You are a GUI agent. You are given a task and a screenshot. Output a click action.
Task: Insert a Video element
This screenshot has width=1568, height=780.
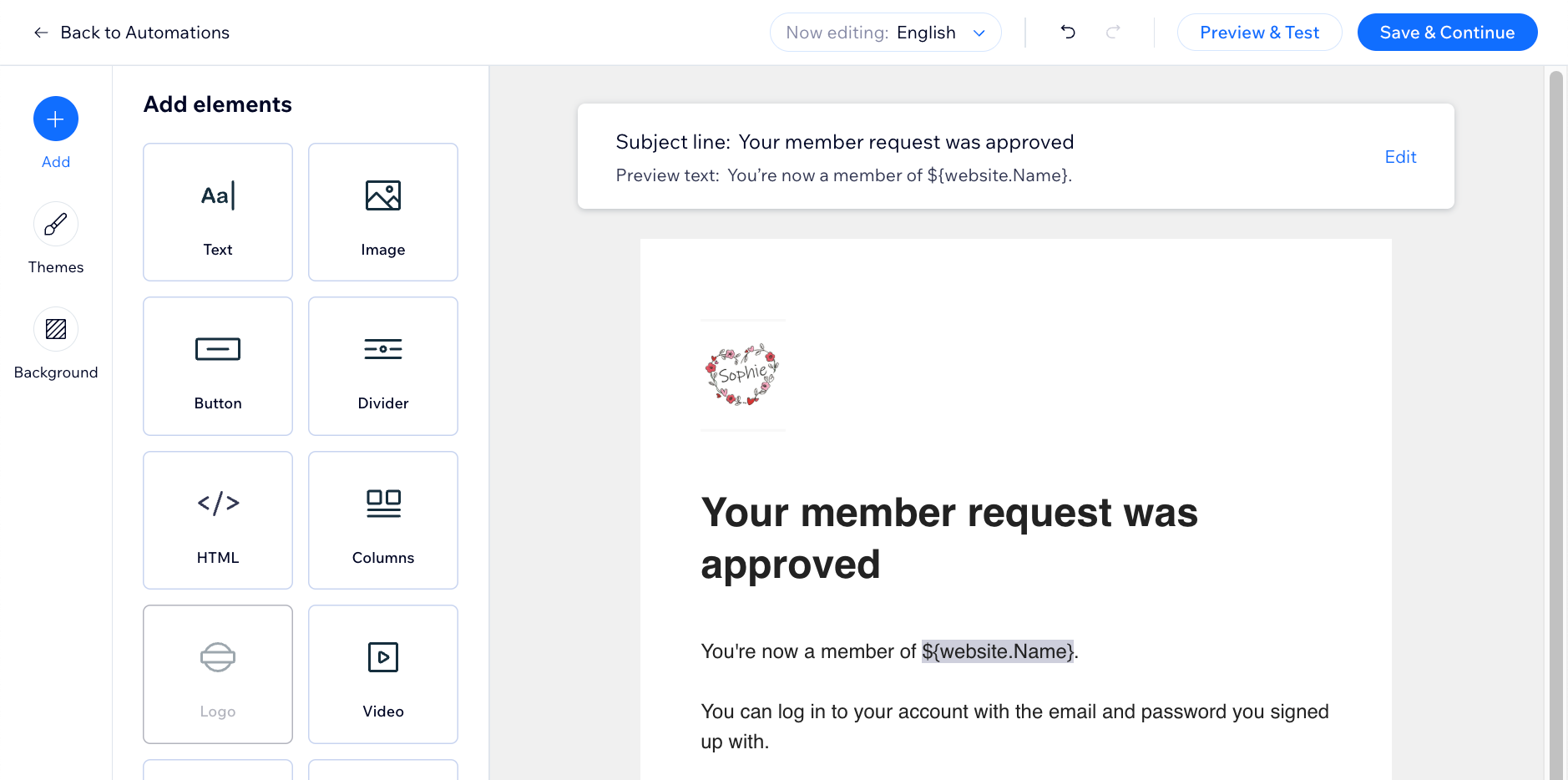click(x=382, y=674)
